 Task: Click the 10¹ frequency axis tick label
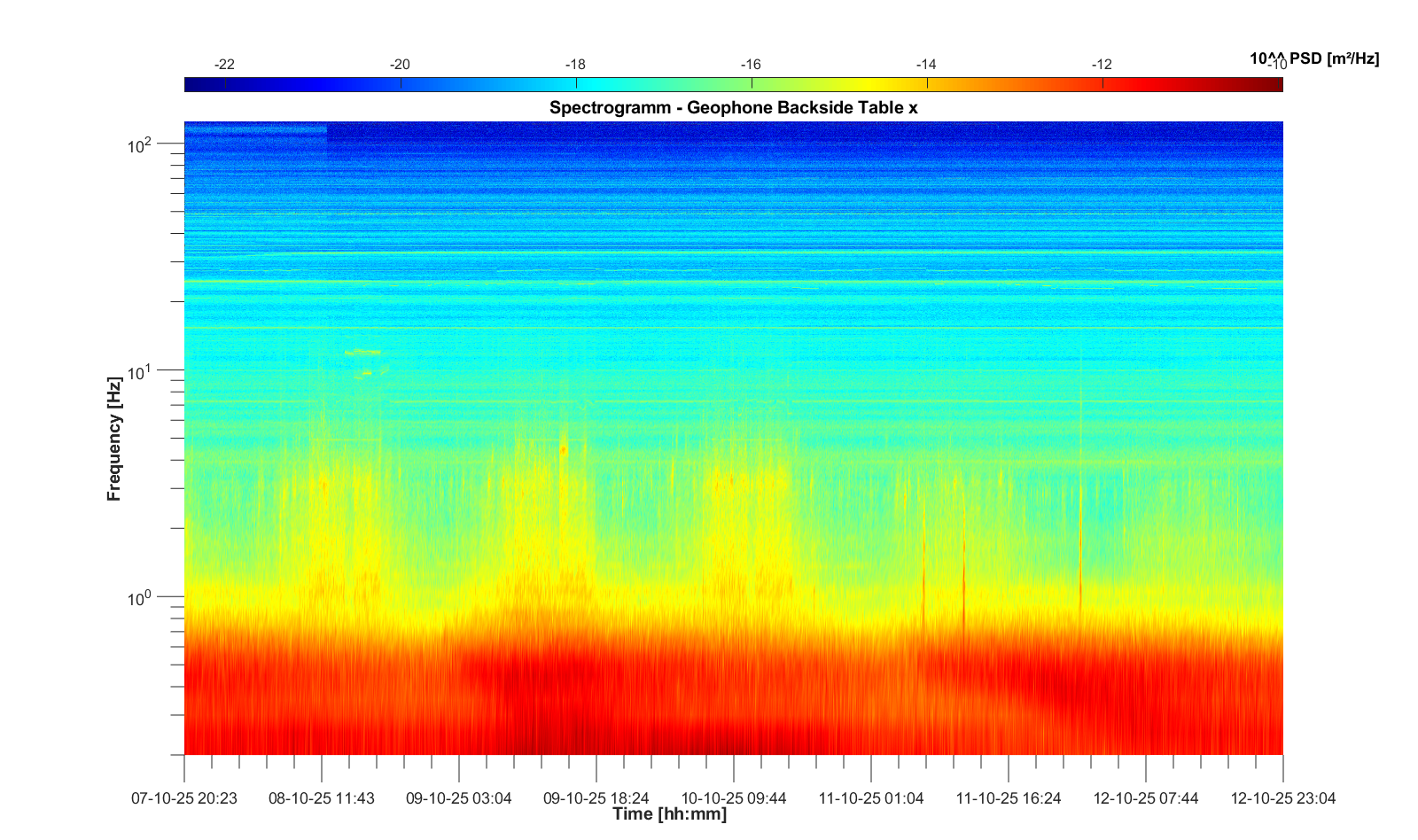point(140,372)
